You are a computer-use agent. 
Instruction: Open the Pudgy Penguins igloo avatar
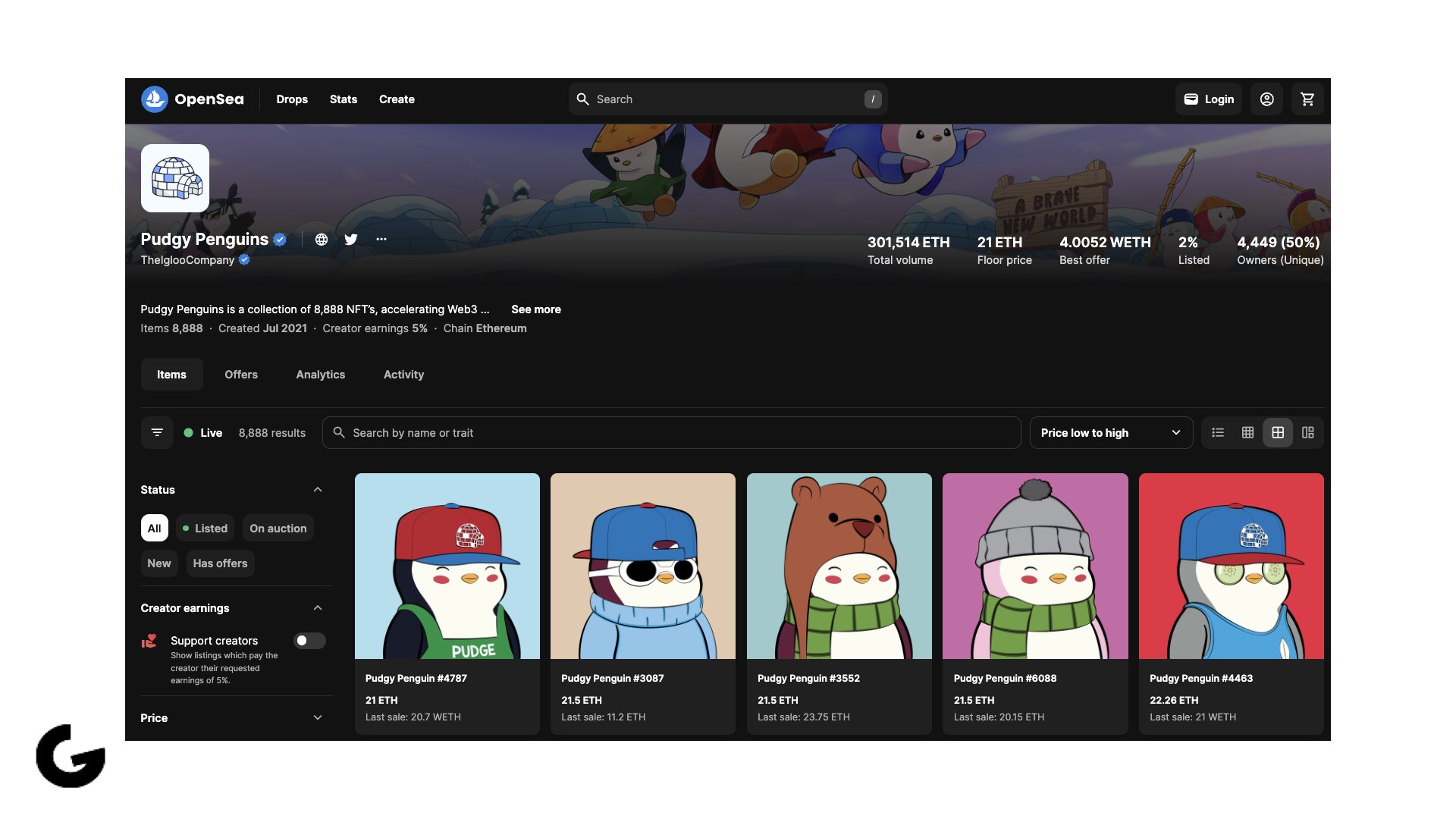coord(175,178)
